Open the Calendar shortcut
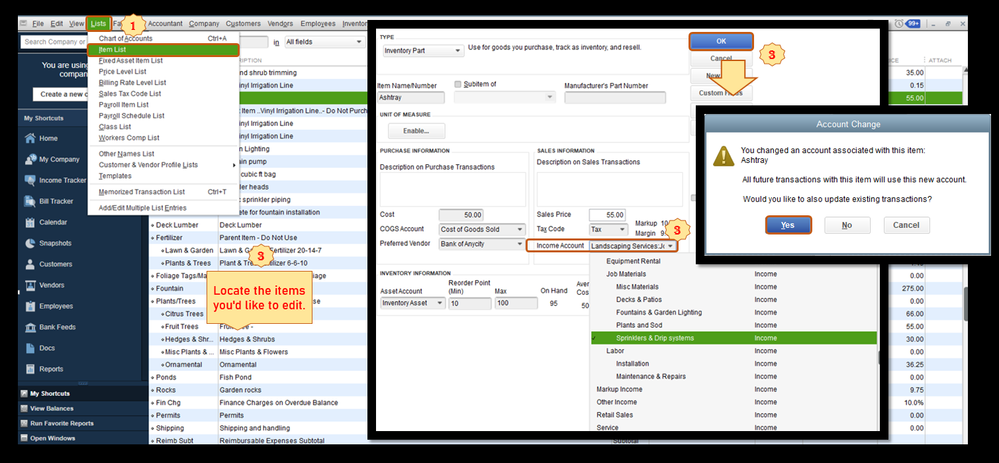Viewport: 999px width, 463px height. coord(53,222)
